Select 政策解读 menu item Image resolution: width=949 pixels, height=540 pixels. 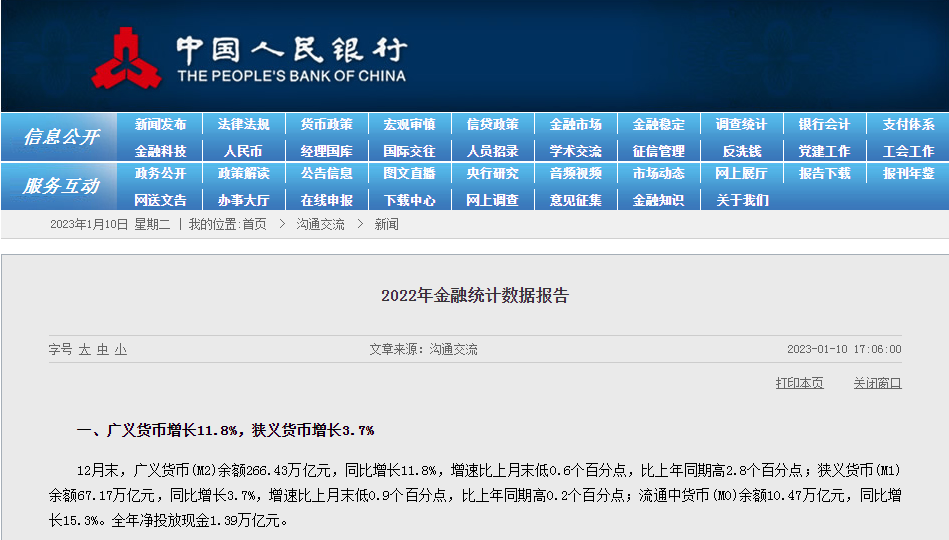tap(243, 174)
